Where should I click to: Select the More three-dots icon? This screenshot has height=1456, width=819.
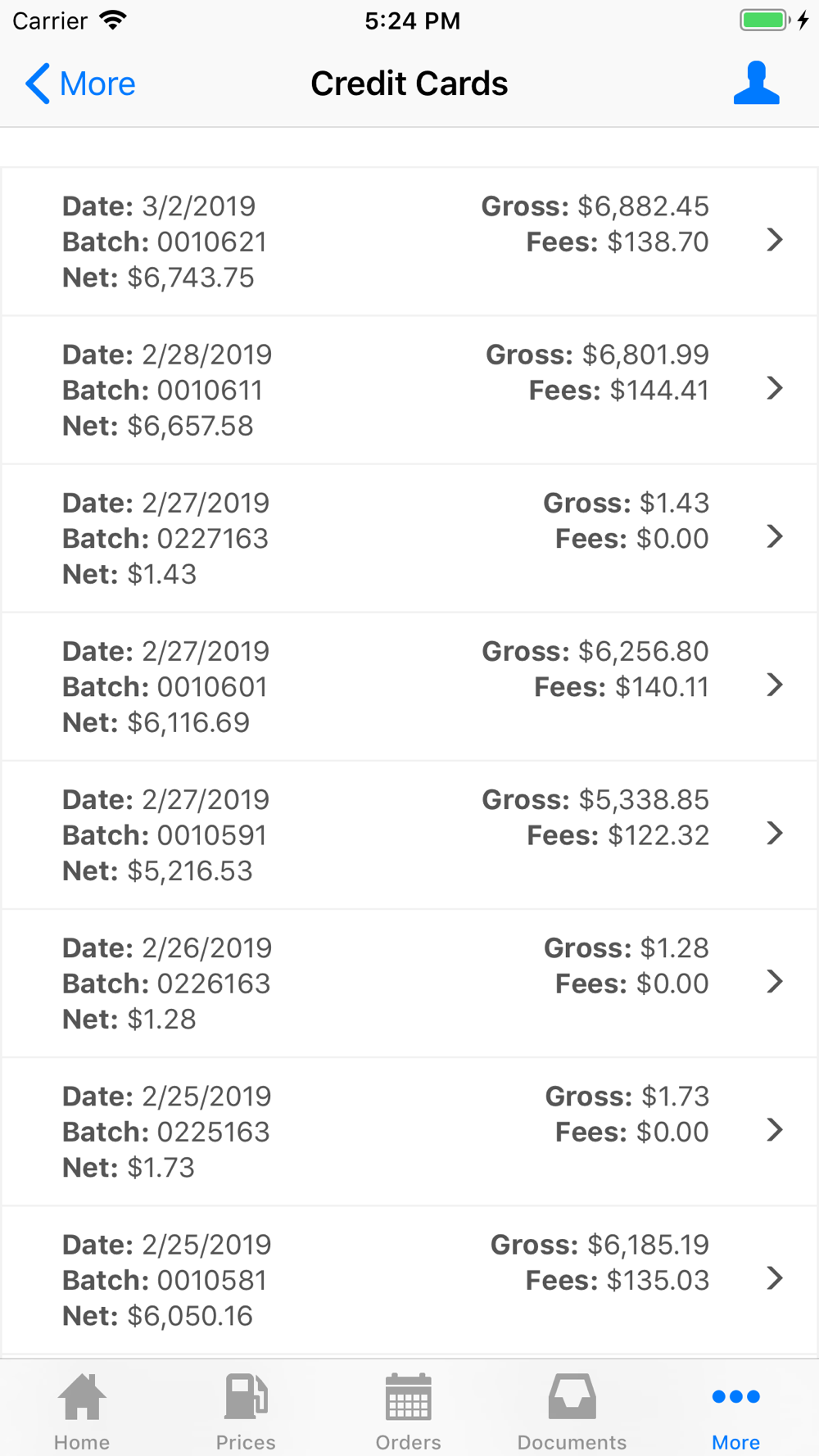tap(735, 1397)
